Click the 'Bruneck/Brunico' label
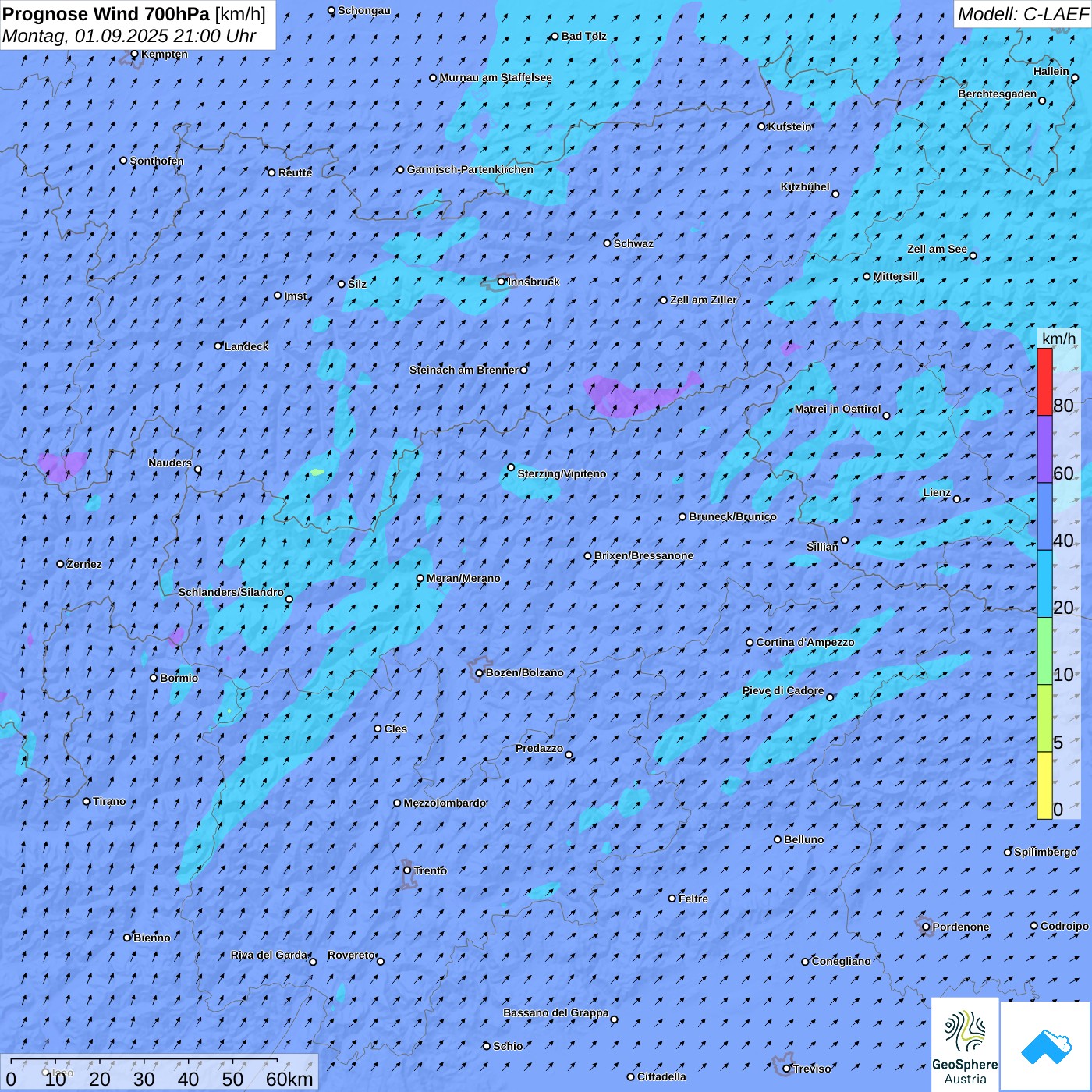 coord(732,516)
